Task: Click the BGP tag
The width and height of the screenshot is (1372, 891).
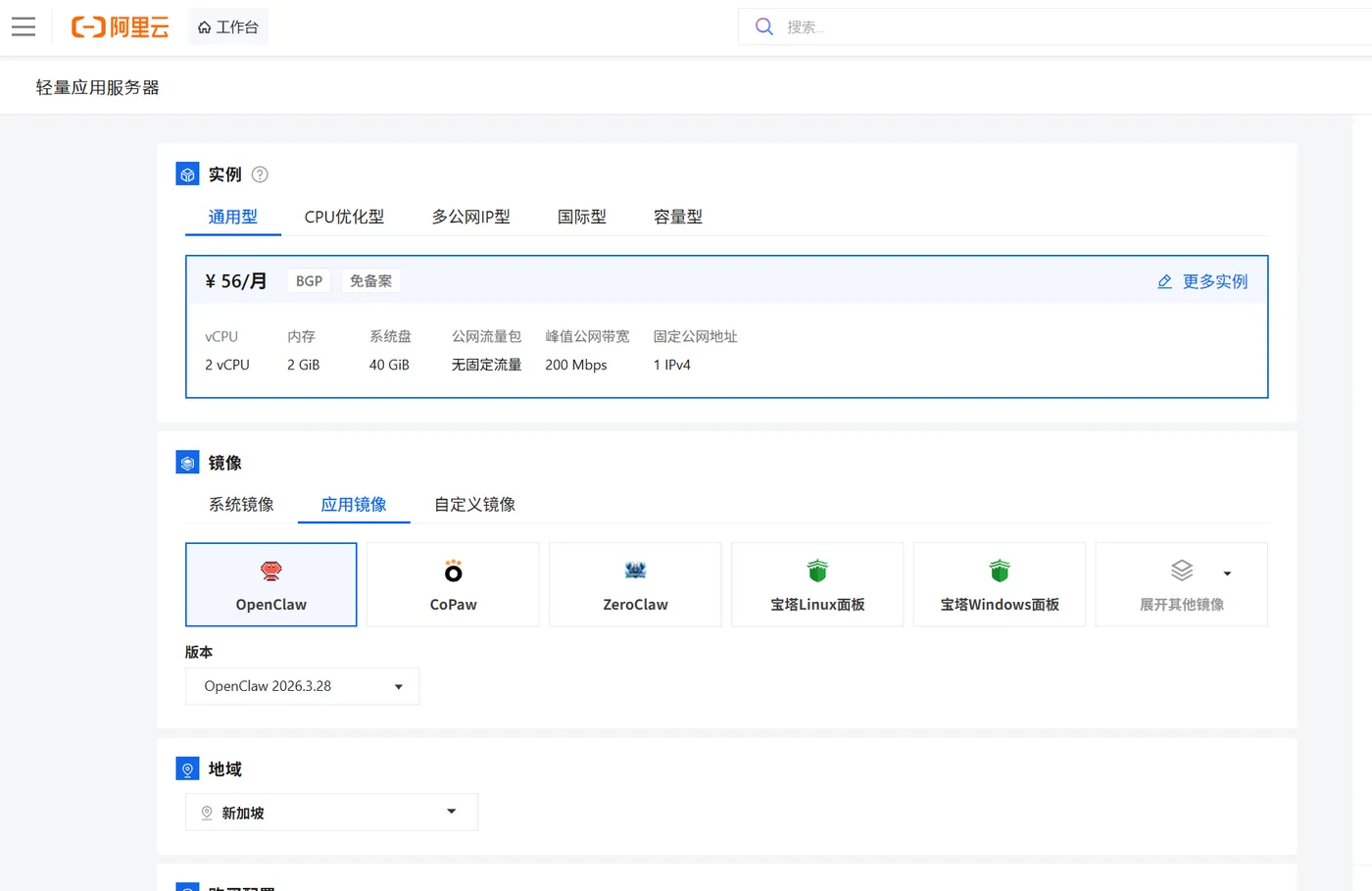Action: [310, 281]
